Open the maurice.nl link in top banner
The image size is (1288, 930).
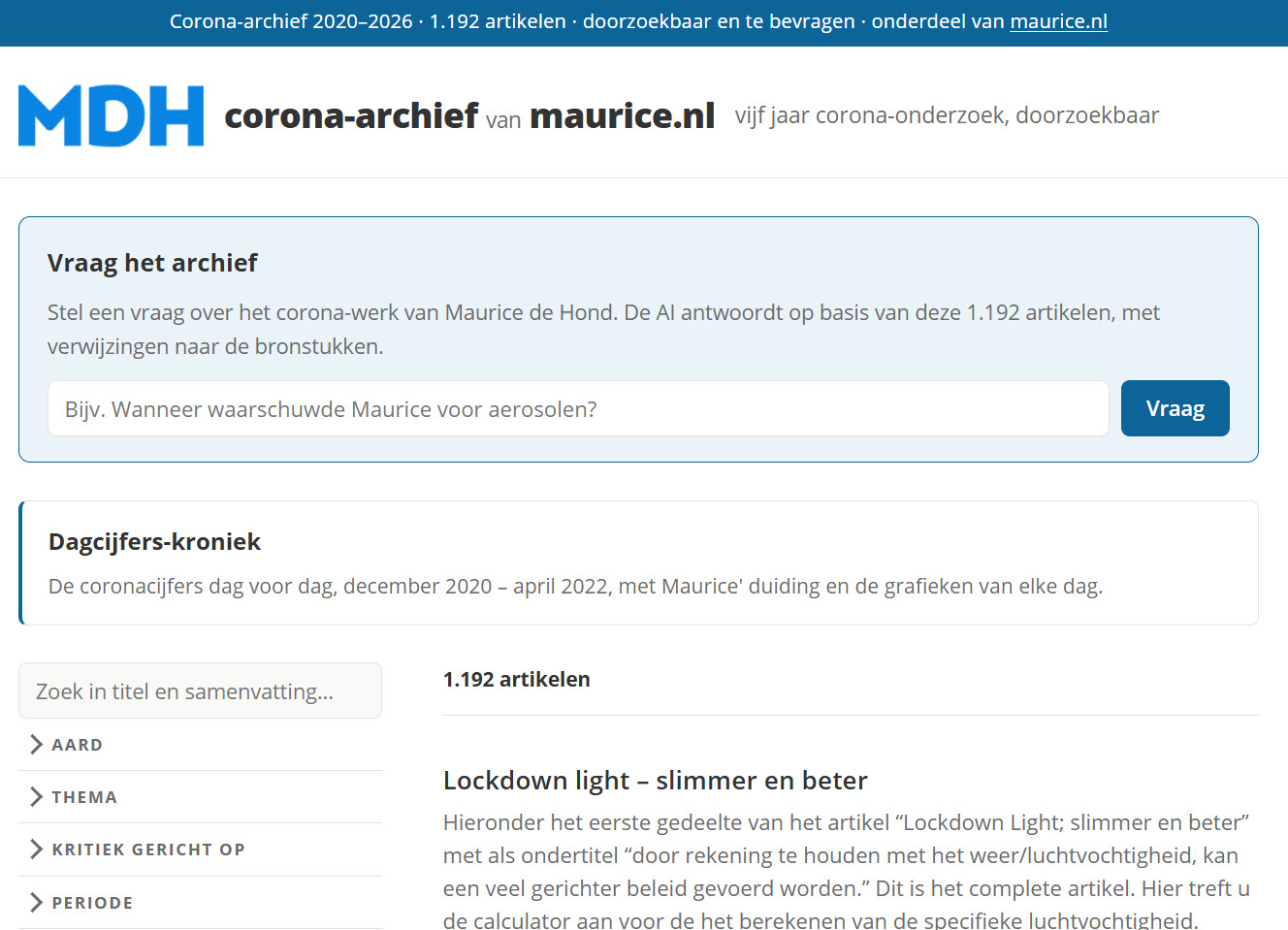[1058, 21]
